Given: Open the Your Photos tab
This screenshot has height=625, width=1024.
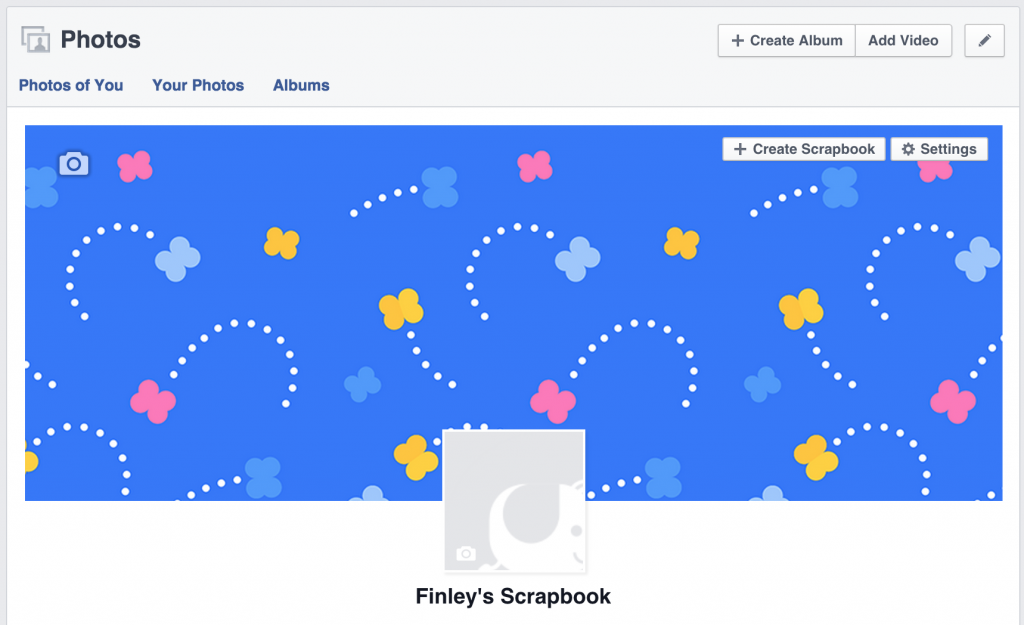Looking at the screenshot, I should click(x=198, y=85).
